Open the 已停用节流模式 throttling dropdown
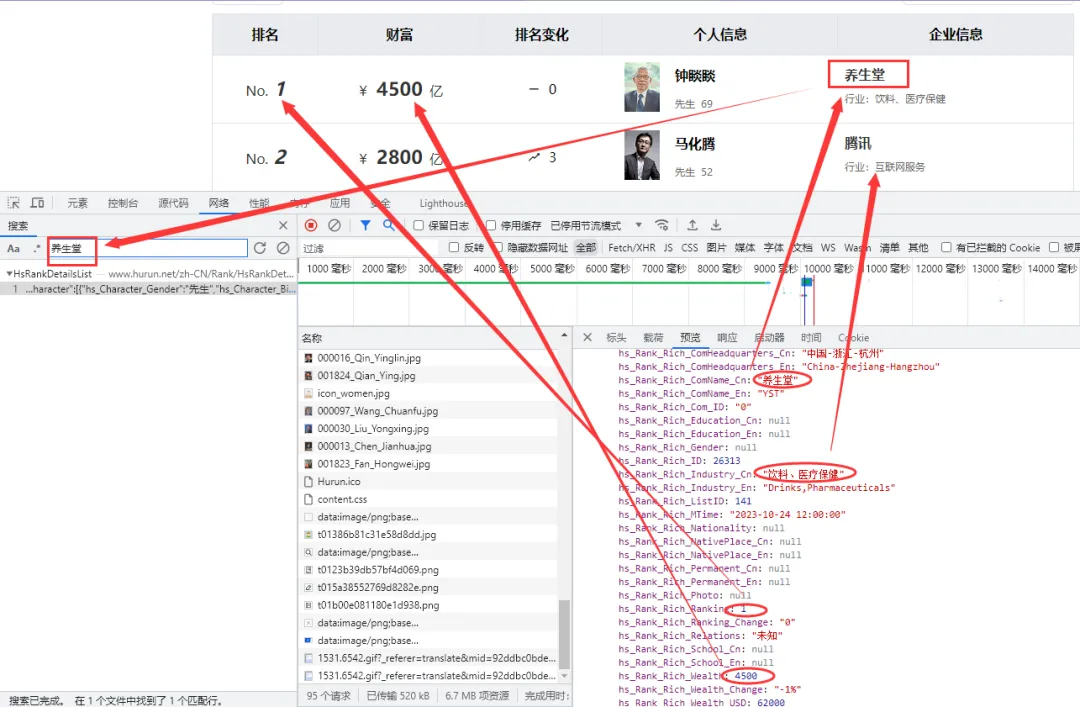The height and width of the screenshot is (707, 1080). pyautogui.click(x=596, y=225)
